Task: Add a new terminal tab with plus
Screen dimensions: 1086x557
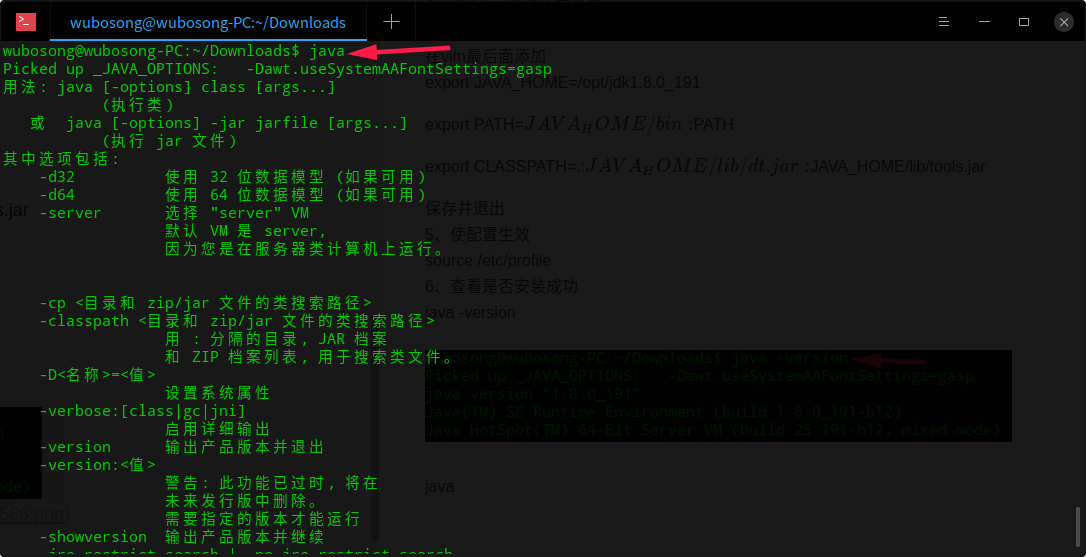Action: [391, 22]
